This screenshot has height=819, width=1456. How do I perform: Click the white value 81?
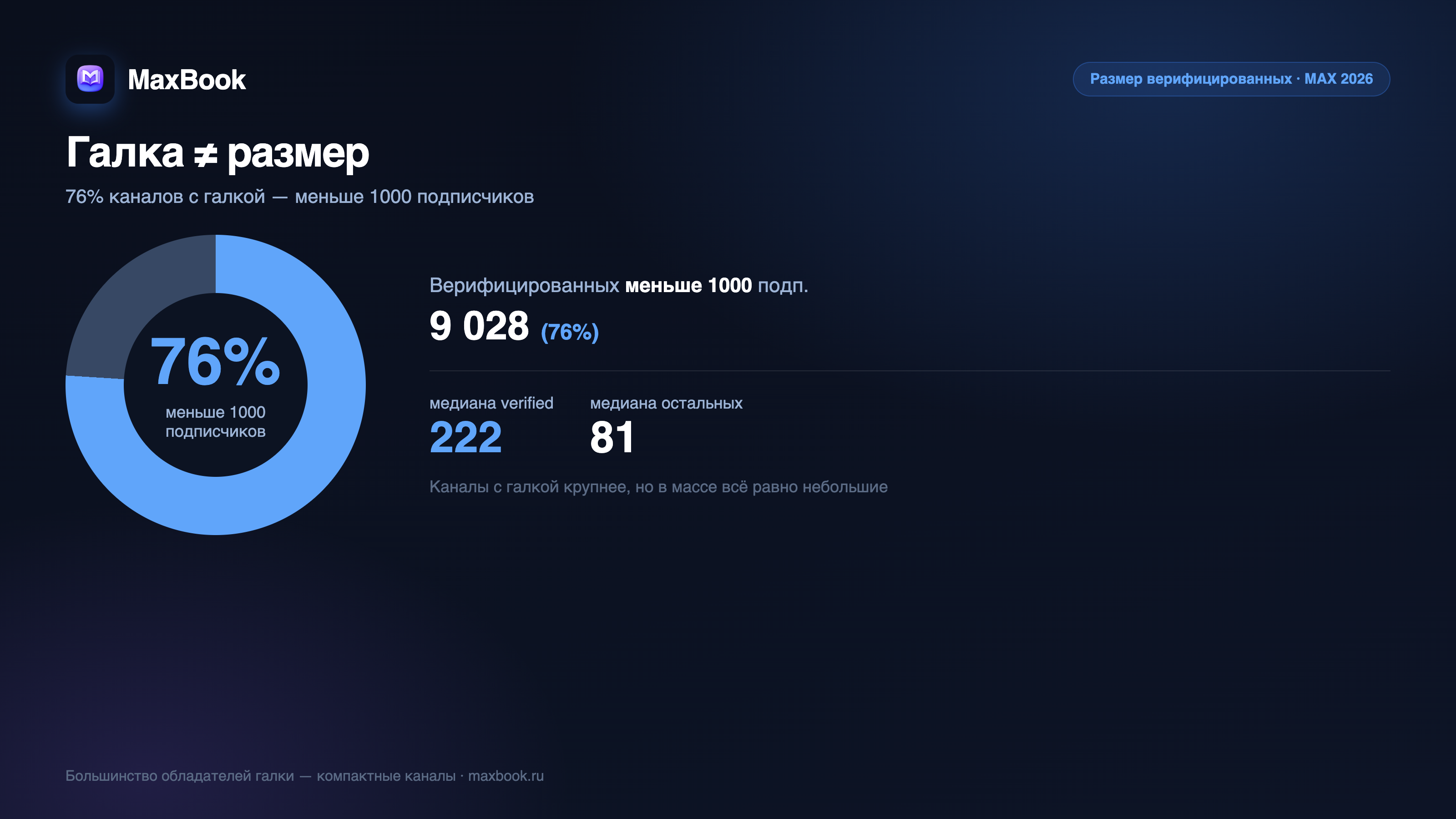612,437
